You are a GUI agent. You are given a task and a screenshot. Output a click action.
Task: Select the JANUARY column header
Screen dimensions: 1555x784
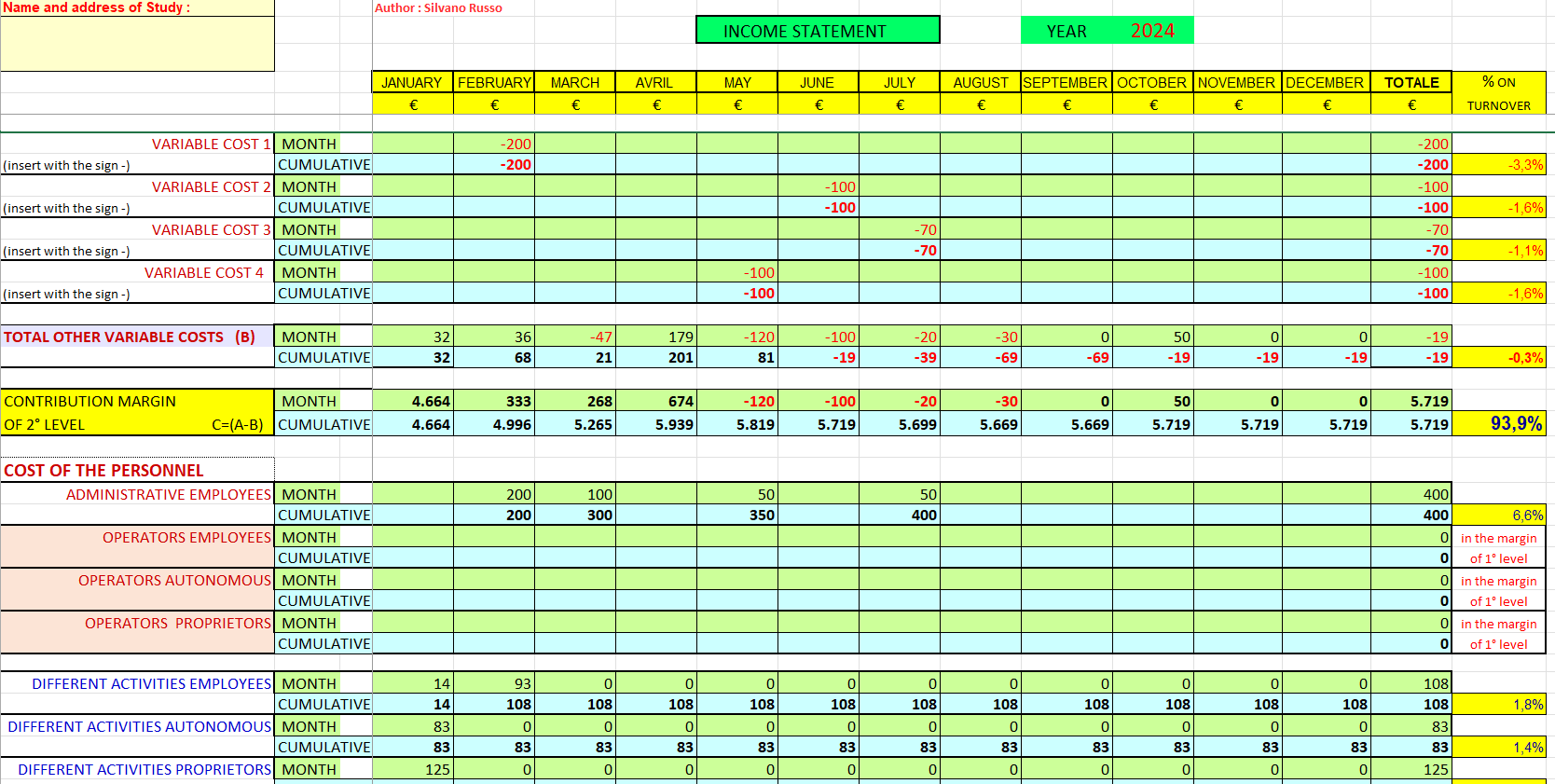(413, 82)
